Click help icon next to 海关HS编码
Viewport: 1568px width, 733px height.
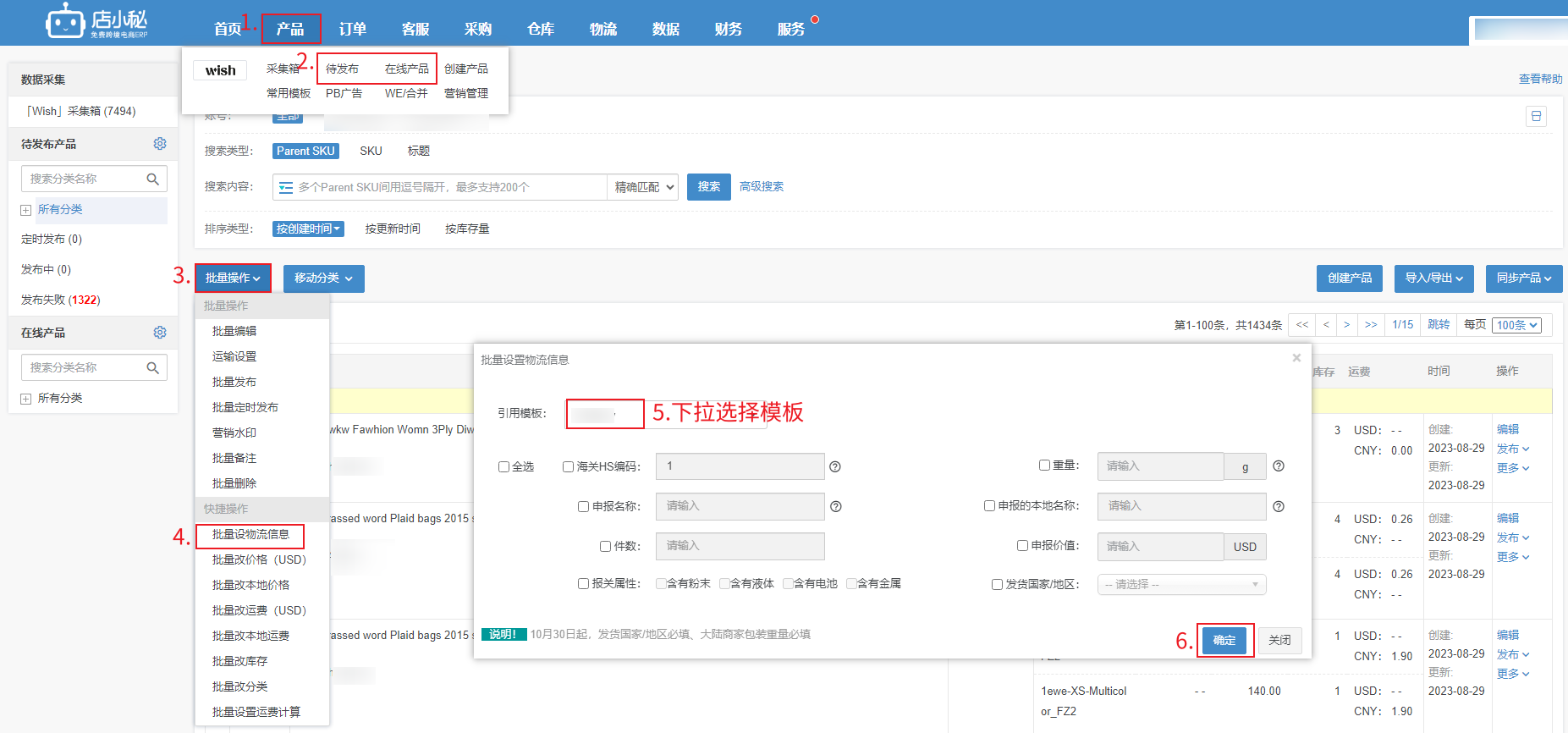click(835, 466)
